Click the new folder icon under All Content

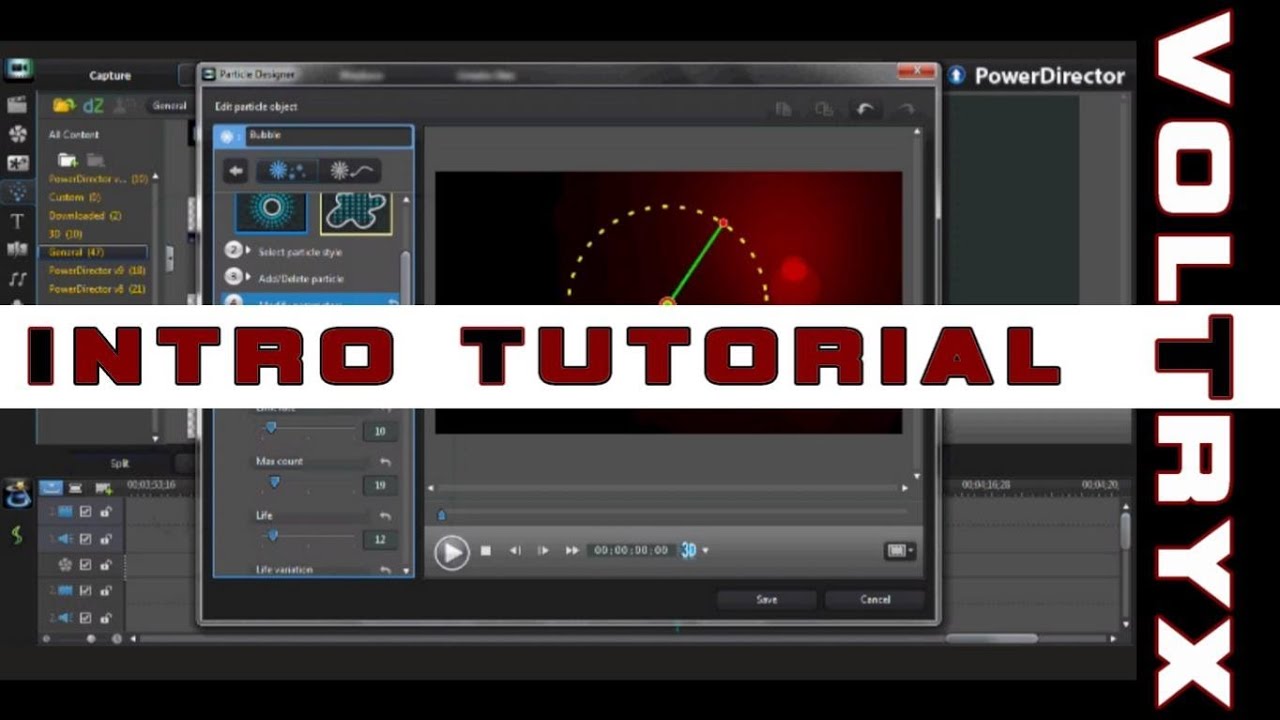67,159
